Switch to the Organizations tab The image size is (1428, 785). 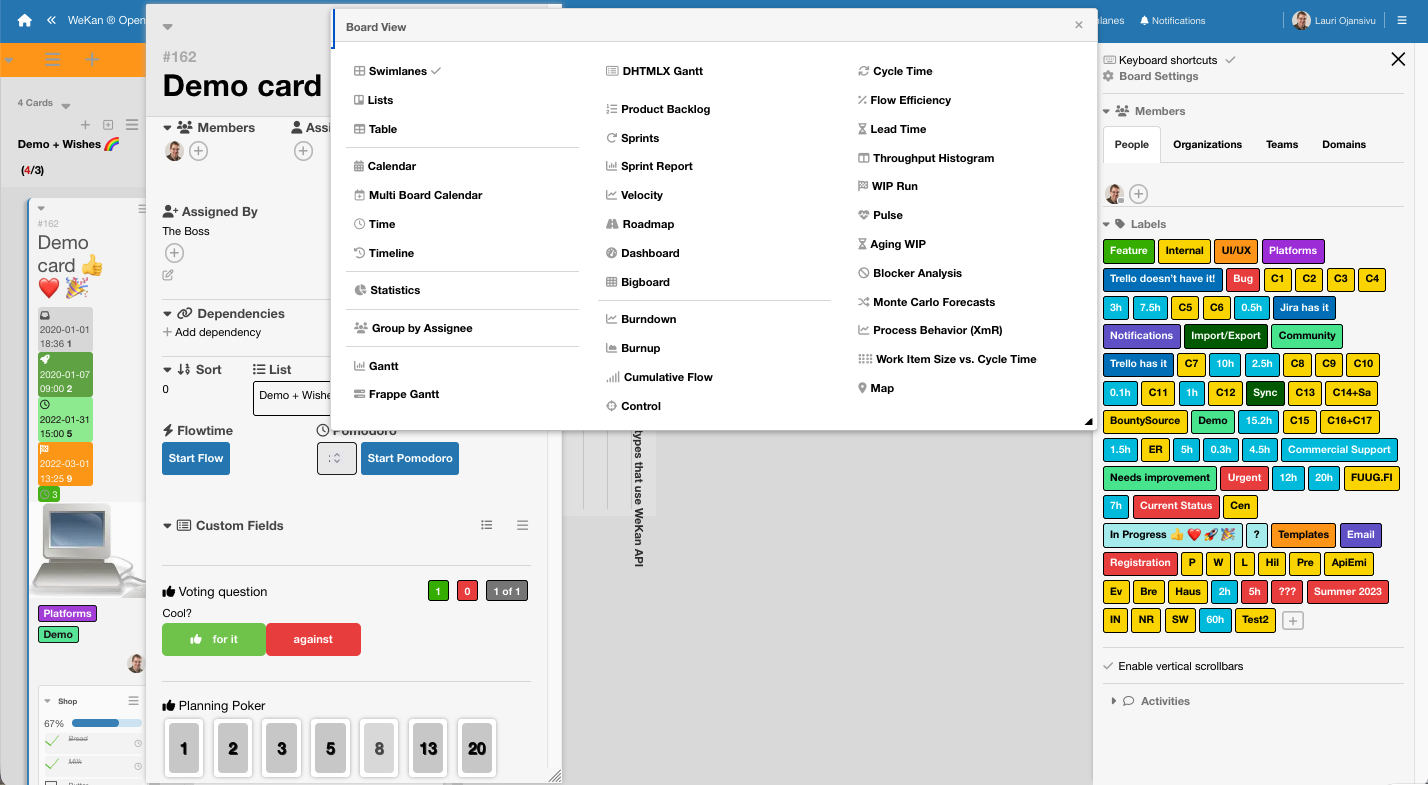coord(1207,144)
